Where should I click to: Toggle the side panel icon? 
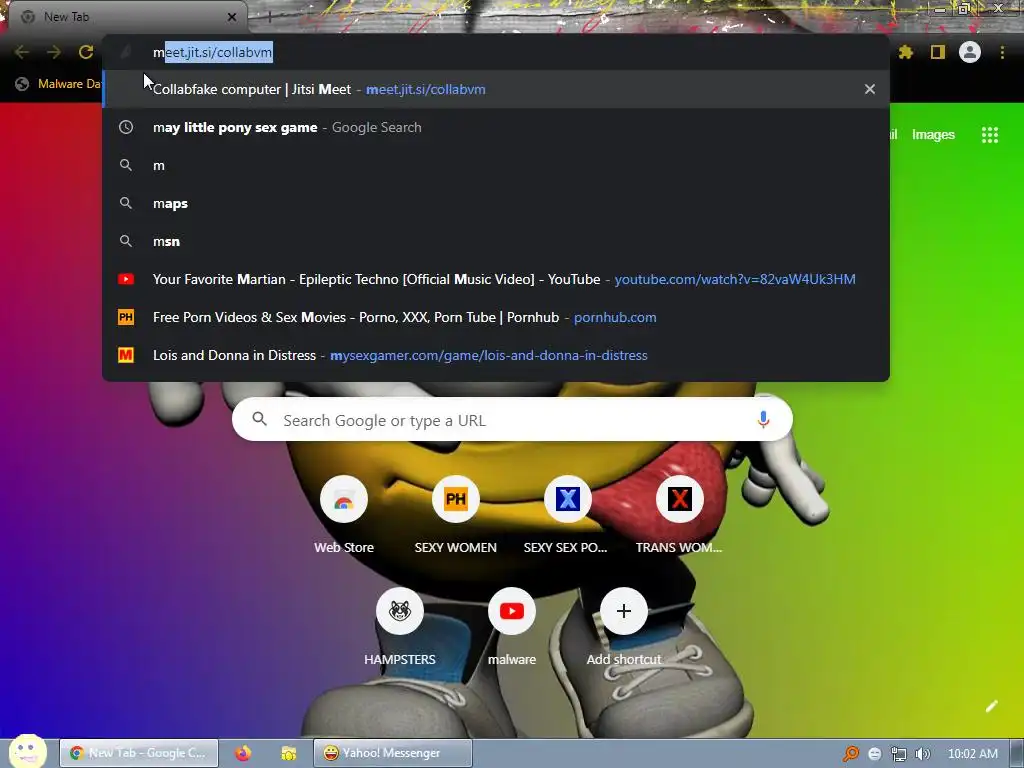938,52
